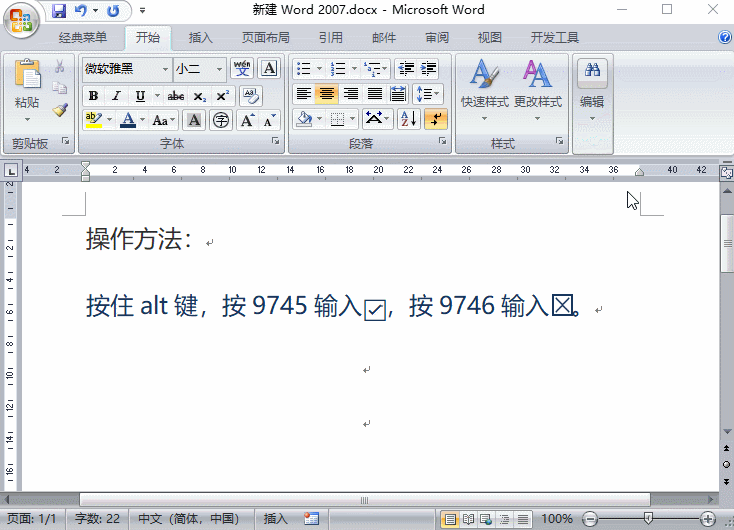
Task: Click the Sort A-Z icon
Action: point(409,120)
